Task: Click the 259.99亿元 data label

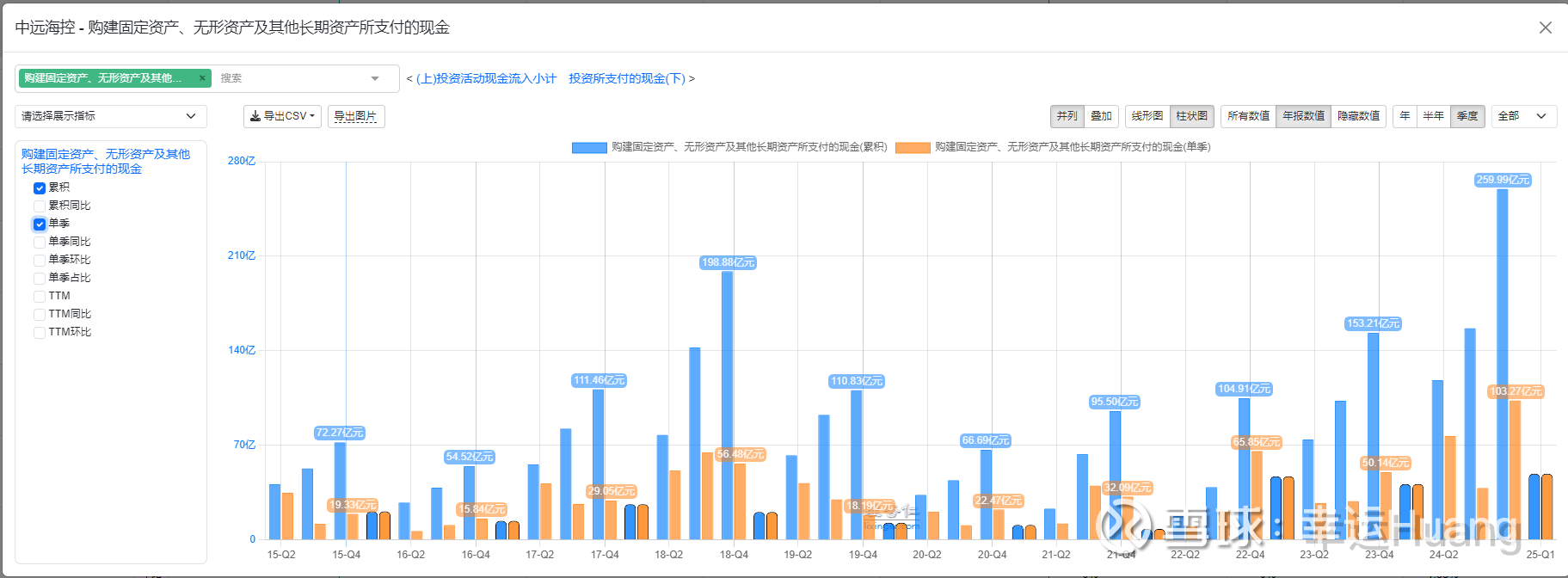Action: (x=1503, y=180)
